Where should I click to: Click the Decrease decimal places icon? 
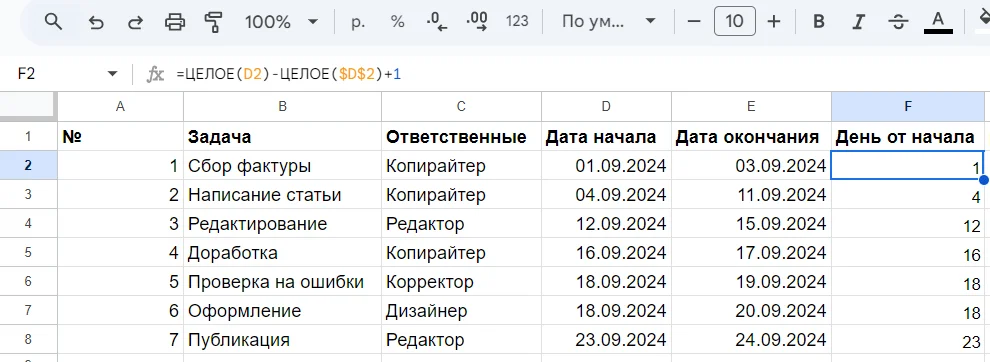[x=436, y=22]
